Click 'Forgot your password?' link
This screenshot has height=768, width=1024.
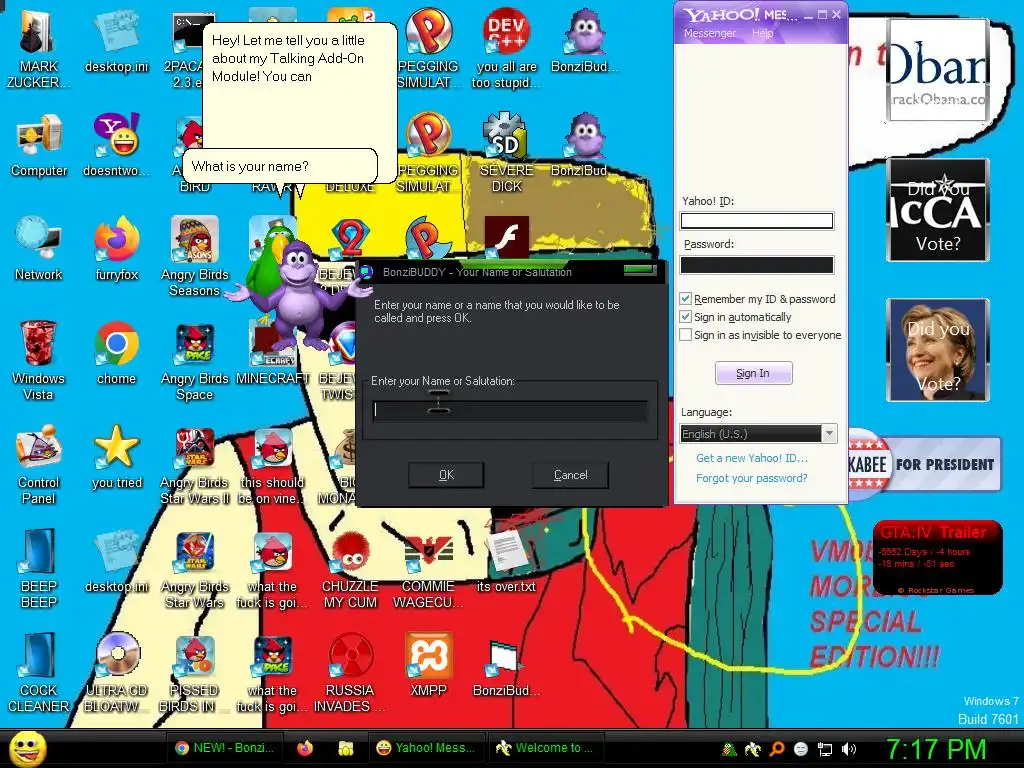752,478
